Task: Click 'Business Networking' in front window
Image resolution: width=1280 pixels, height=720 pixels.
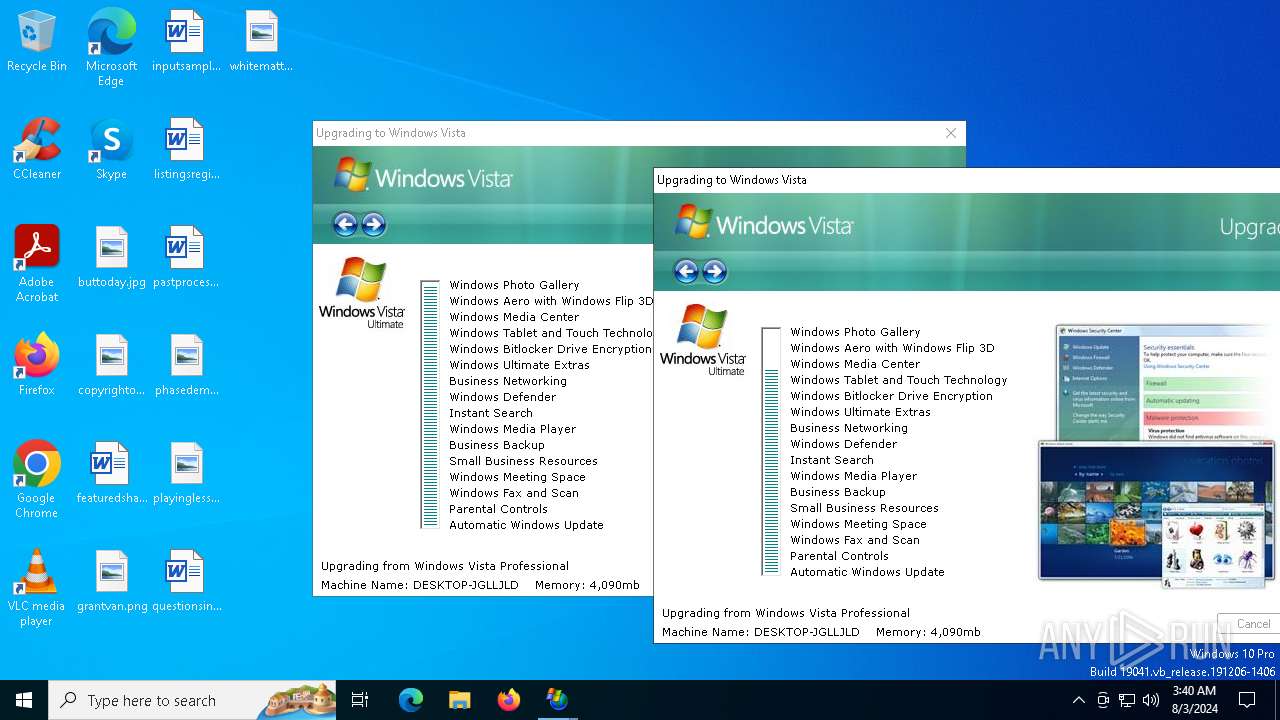Action: [849, 428]
